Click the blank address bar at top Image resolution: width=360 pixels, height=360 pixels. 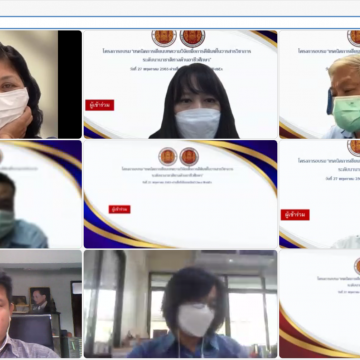[x=180, y=23]
